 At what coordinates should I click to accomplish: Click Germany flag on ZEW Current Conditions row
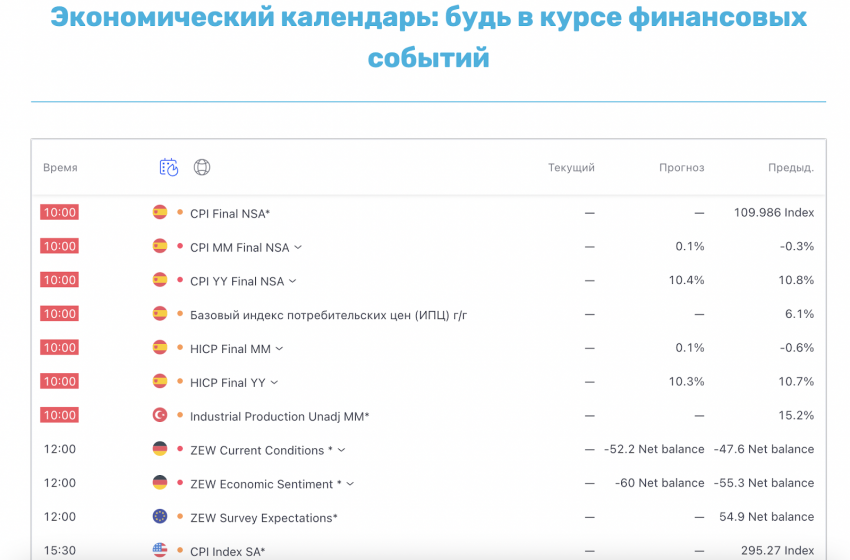pos(160,449)
